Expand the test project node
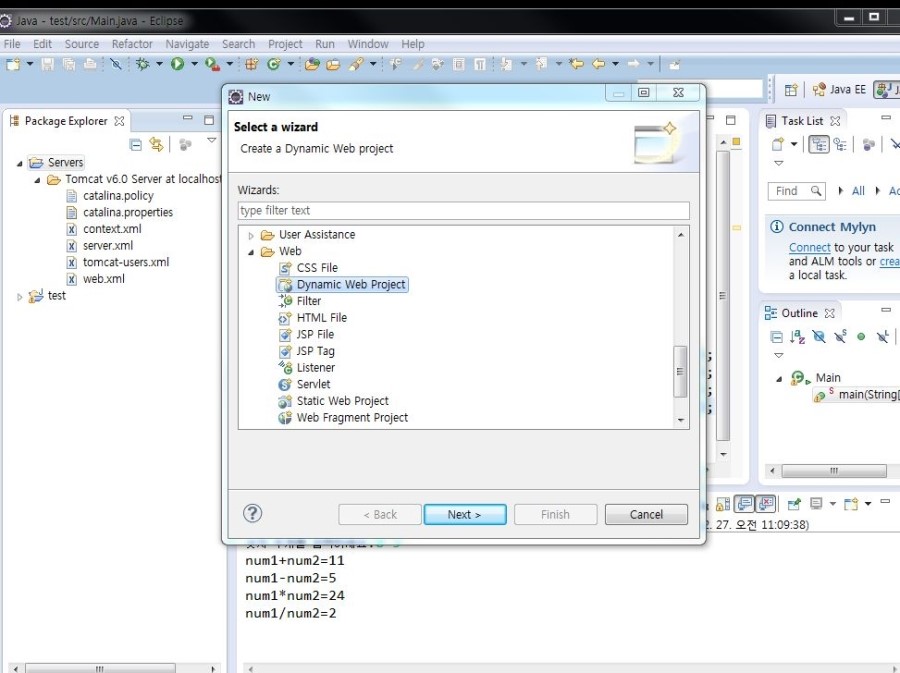 (20, 297)
